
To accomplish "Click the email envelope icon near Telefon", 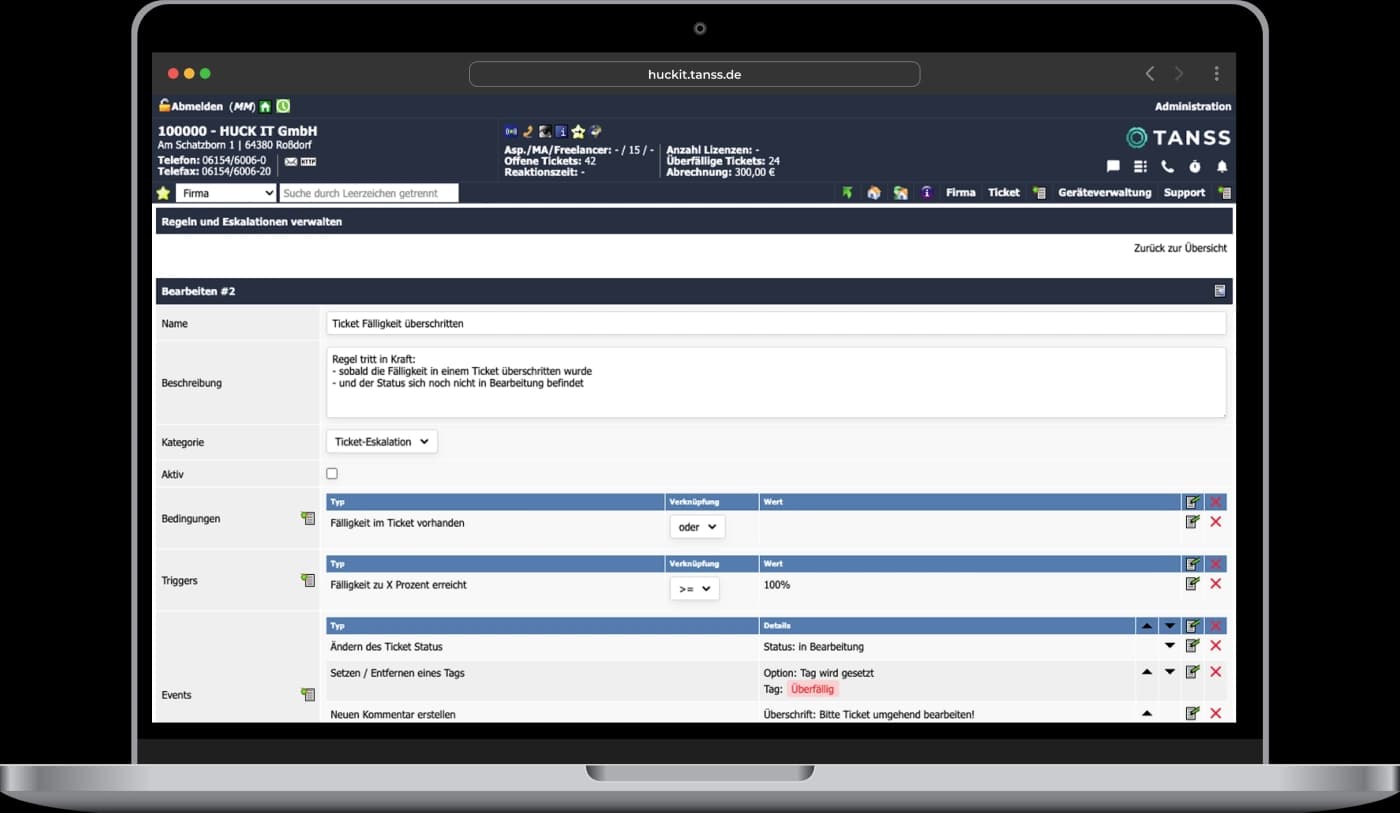I will click(291, 161).
